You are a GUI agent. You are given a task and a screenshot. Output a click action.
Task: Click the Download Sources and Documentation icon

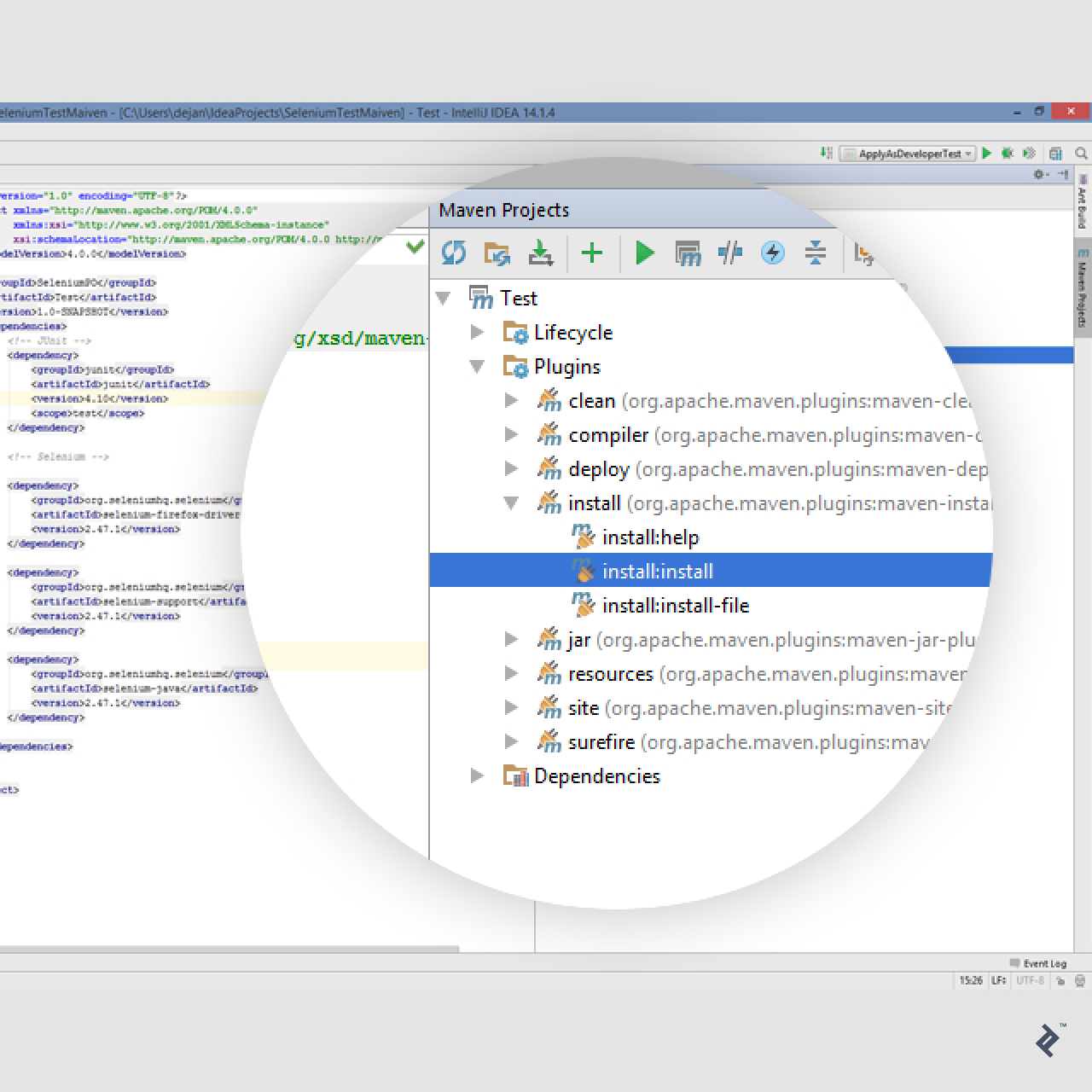point(541,253)
